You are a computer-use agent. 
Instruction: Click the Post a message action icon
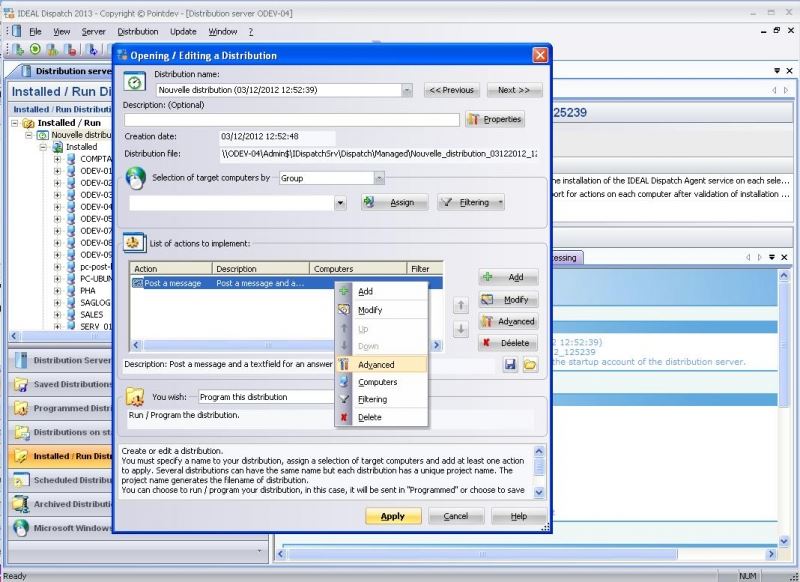(x=138, y=283)
